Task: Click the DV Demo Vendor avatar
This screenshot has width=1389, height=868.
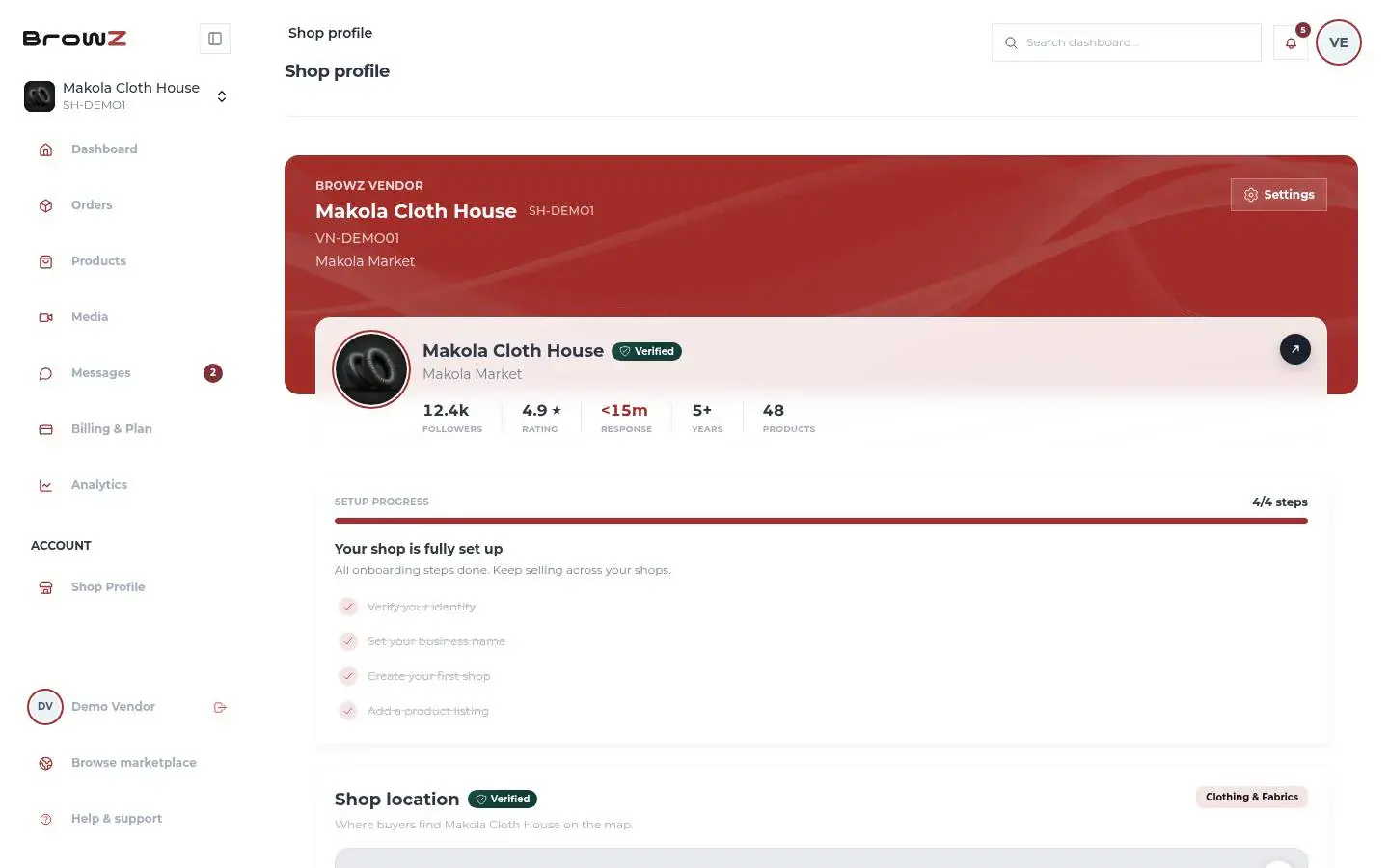Action: pos(45,707)
